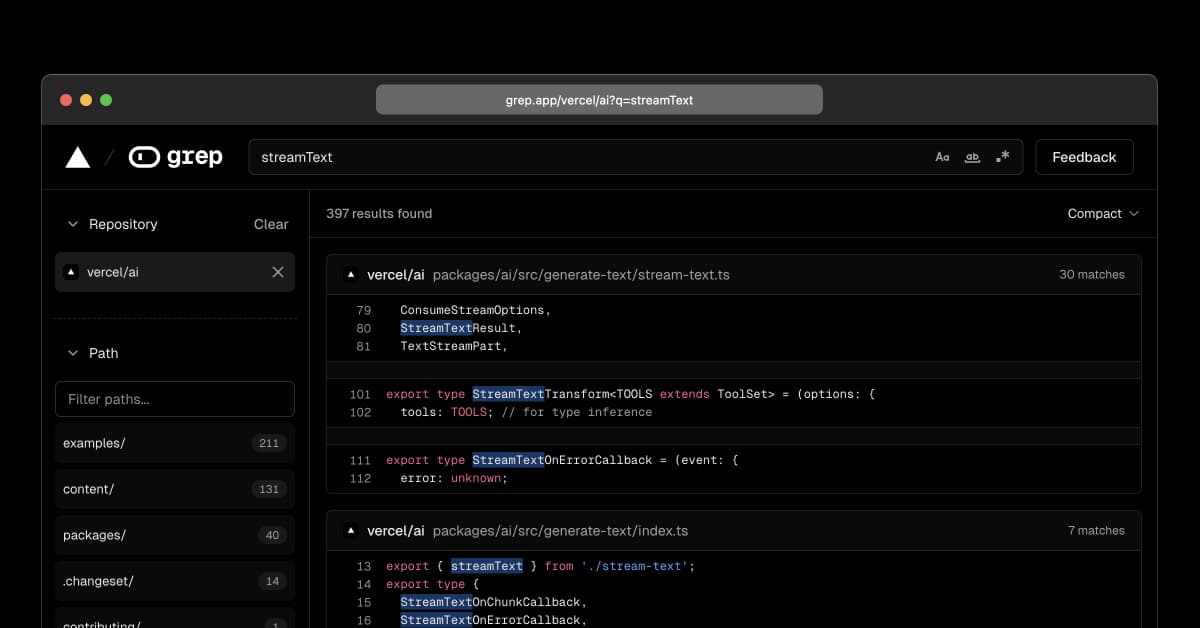Open the Compact view dropdown
The height and width of the screenshot is (628, 1200).
[x=1103, y=214]
